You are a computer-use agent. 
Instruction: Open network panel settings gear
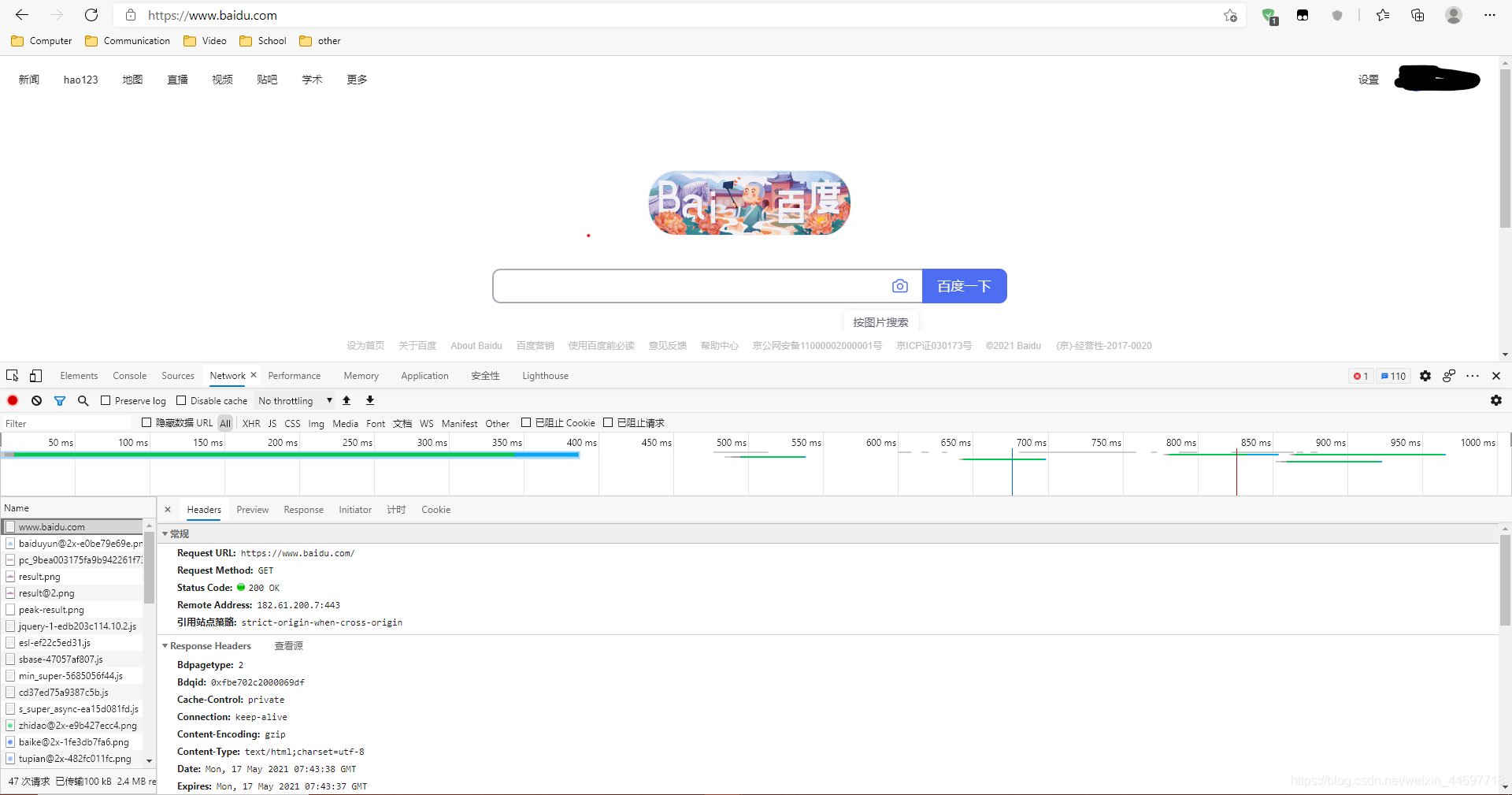pos(1496,400)
